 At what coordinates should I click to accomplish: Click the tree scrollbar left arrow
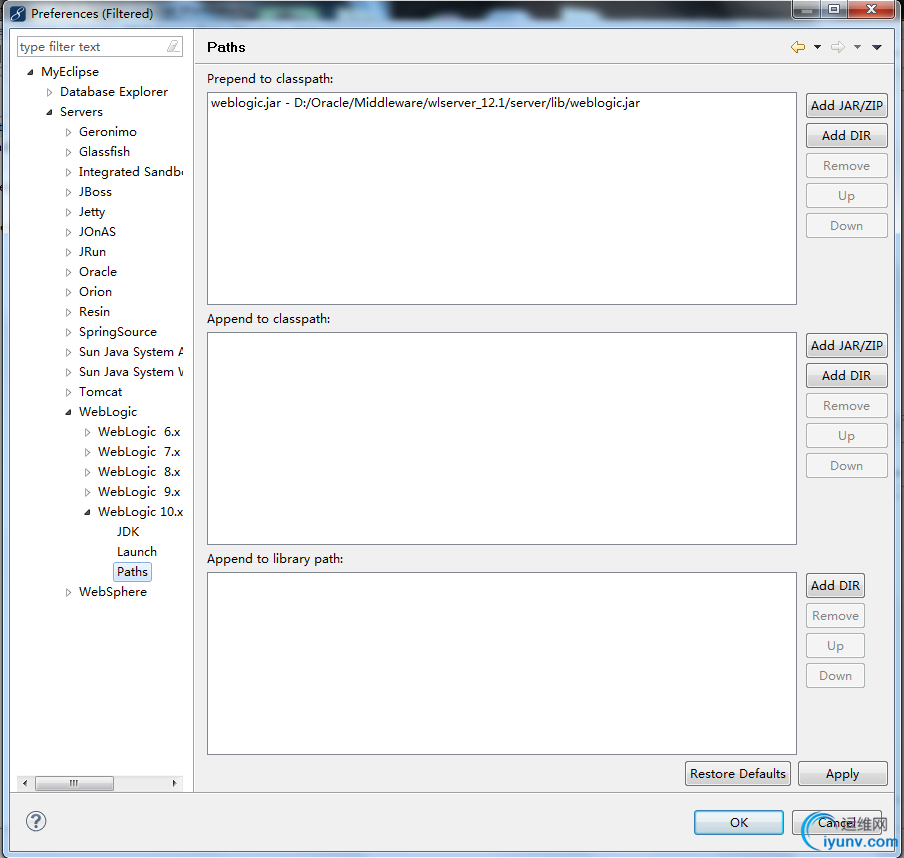[x=25, y=783]
